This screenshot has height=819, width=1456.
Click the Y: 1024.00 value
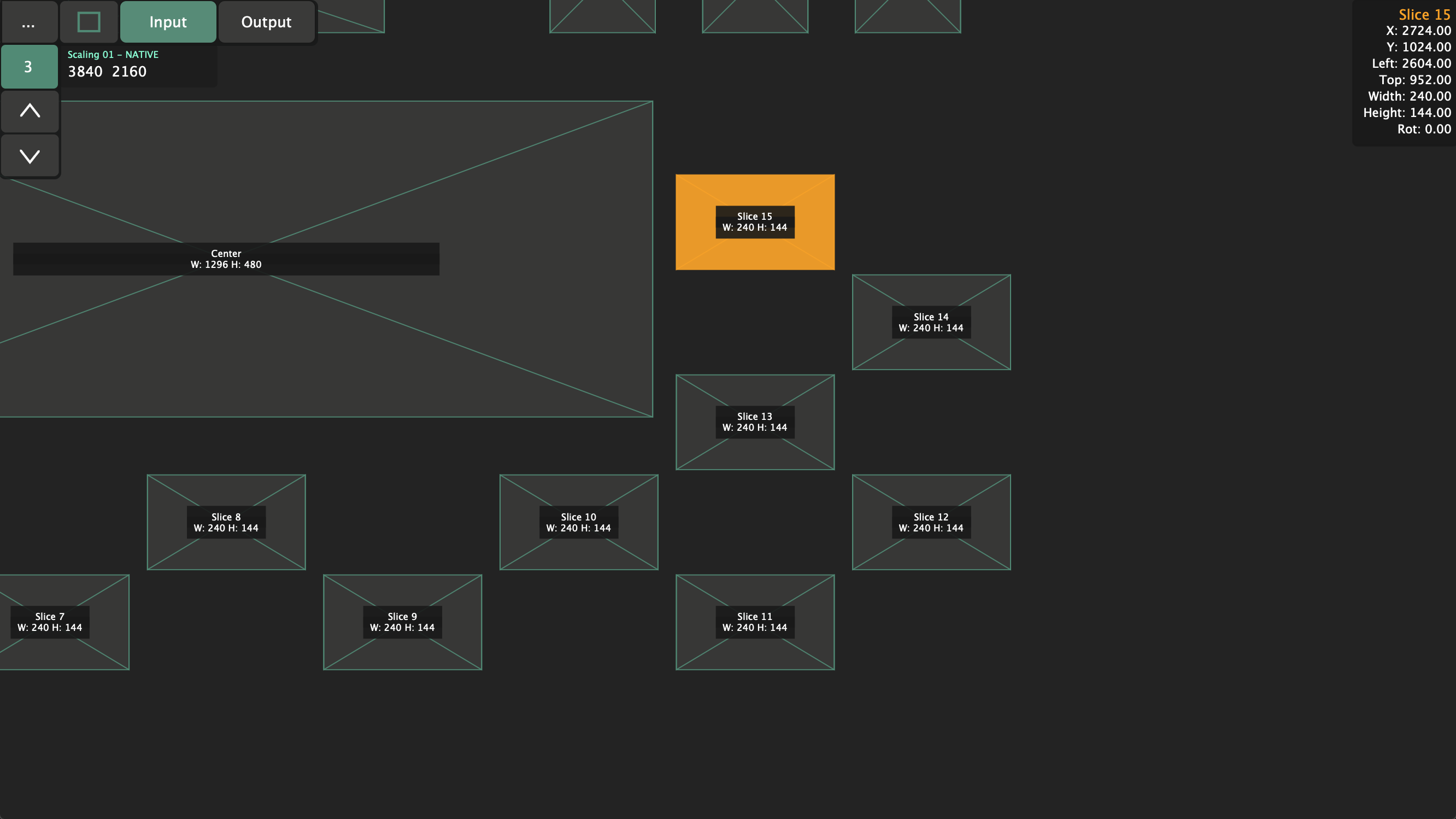tap(1419, 47)
